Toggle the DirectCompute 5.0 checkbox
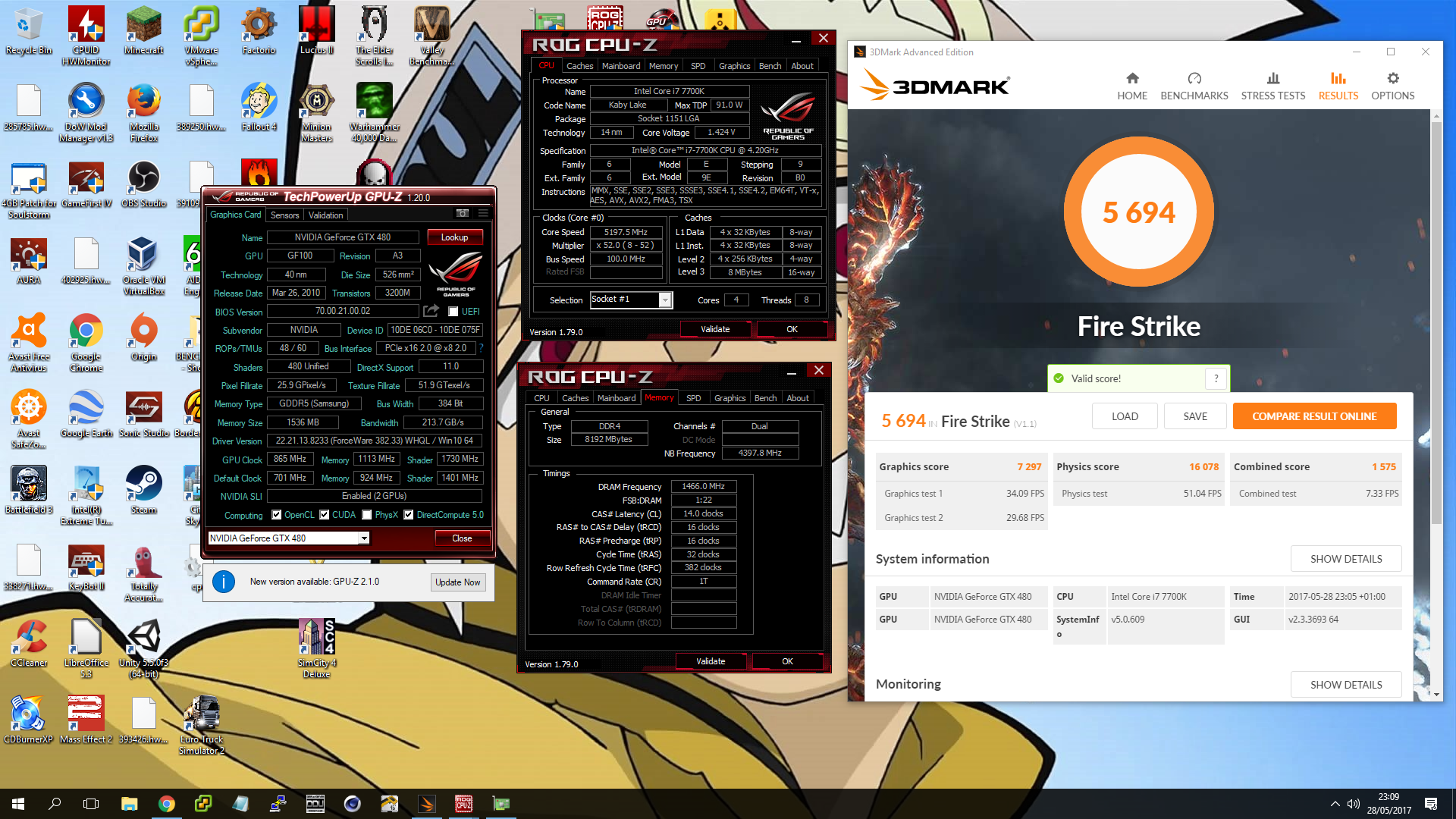The image size is (1456, 819). tap(408, 515)
